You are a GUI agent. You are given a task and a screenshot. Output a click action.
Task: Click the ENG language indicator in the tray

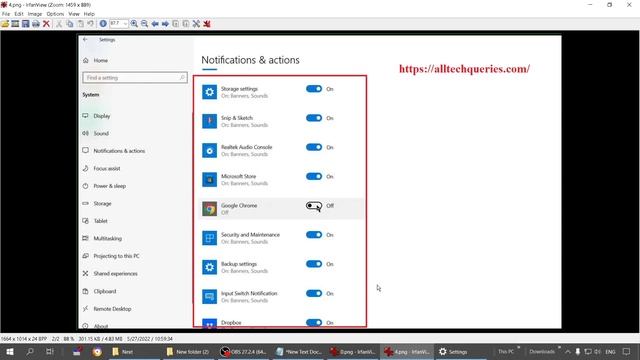(610, 351)
